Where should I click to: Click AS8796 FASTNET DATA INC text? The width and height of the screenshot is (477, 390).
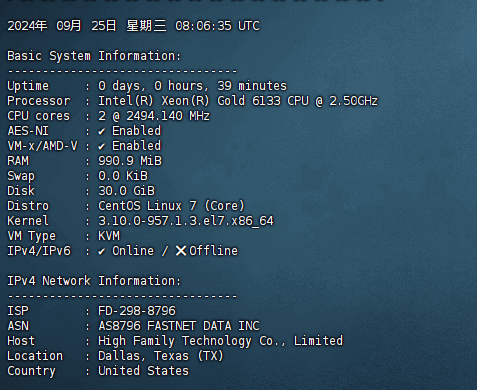click(x=179, y=326)
